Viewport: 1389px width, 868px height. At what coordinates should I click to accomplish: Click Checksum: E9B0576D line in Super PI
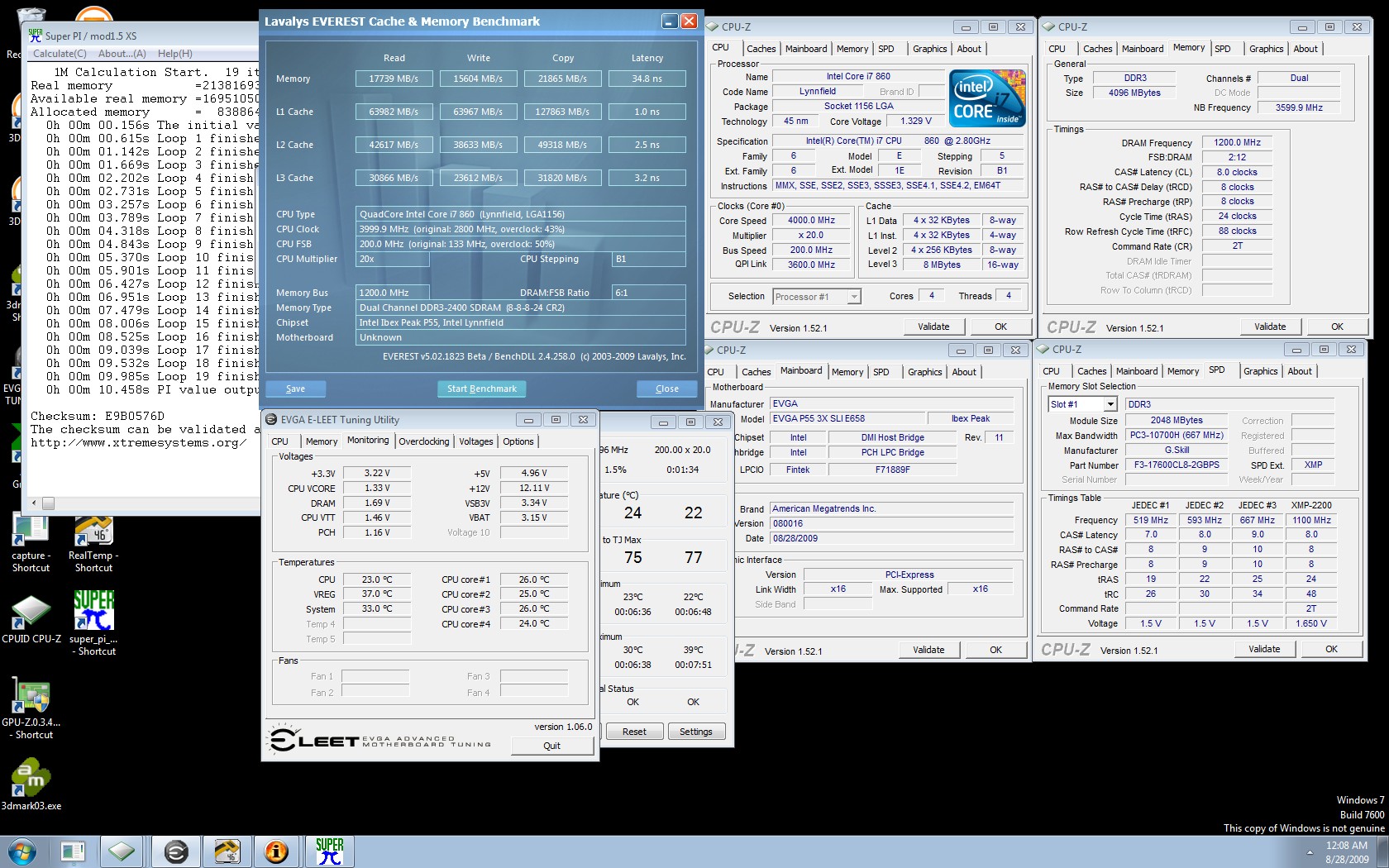pos(98,416)
